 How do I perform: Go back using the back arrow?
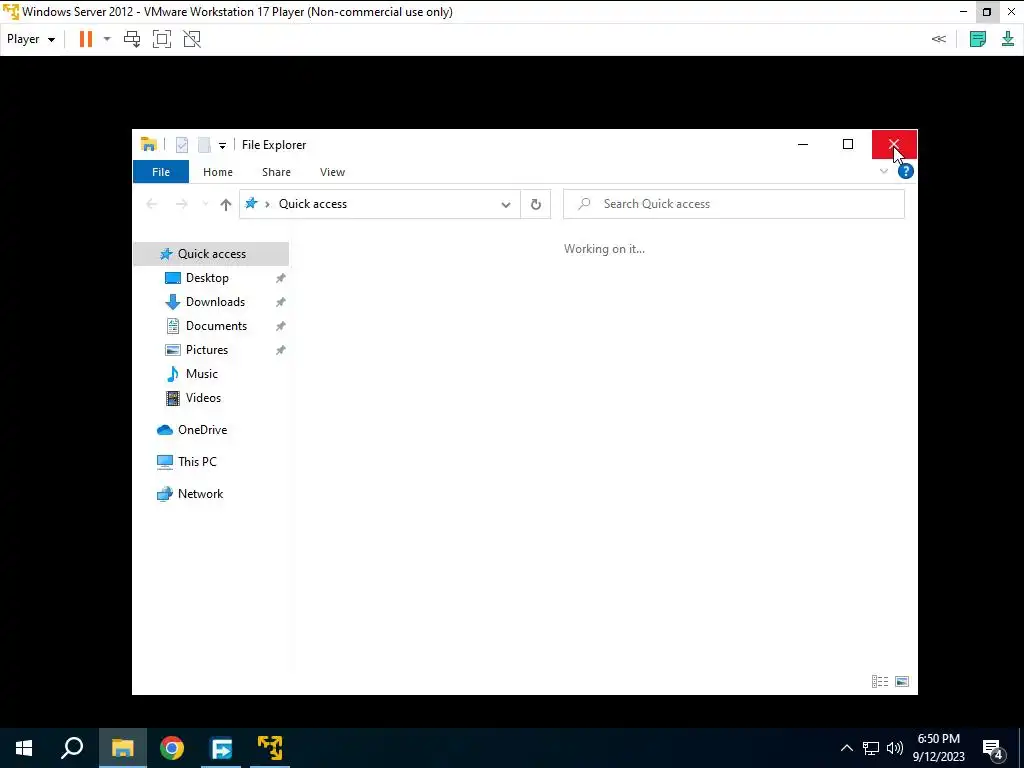coord(152,204)
